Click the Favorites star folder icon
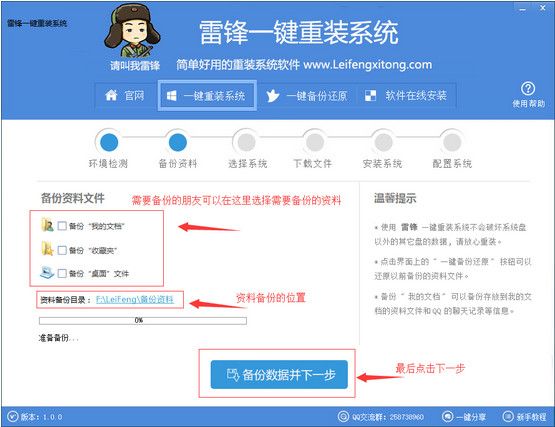 coord(47,249)
